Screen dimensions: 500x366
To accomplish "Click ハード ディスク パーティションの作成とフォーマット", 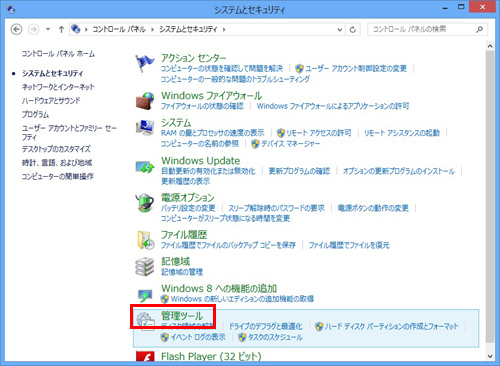I will pos(391,326).
